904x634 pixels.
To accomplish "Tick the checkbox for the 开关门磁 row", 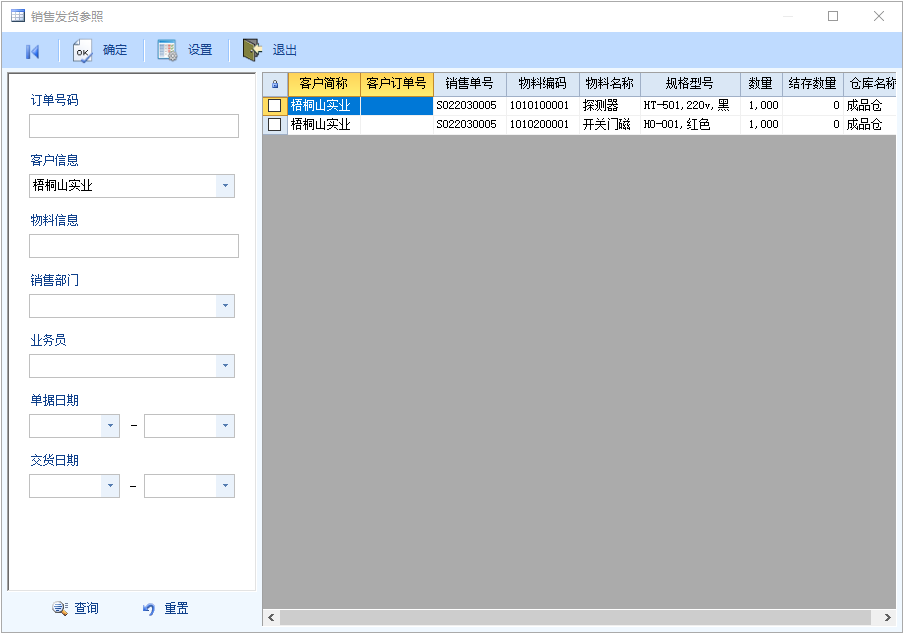I will point(275,124).
